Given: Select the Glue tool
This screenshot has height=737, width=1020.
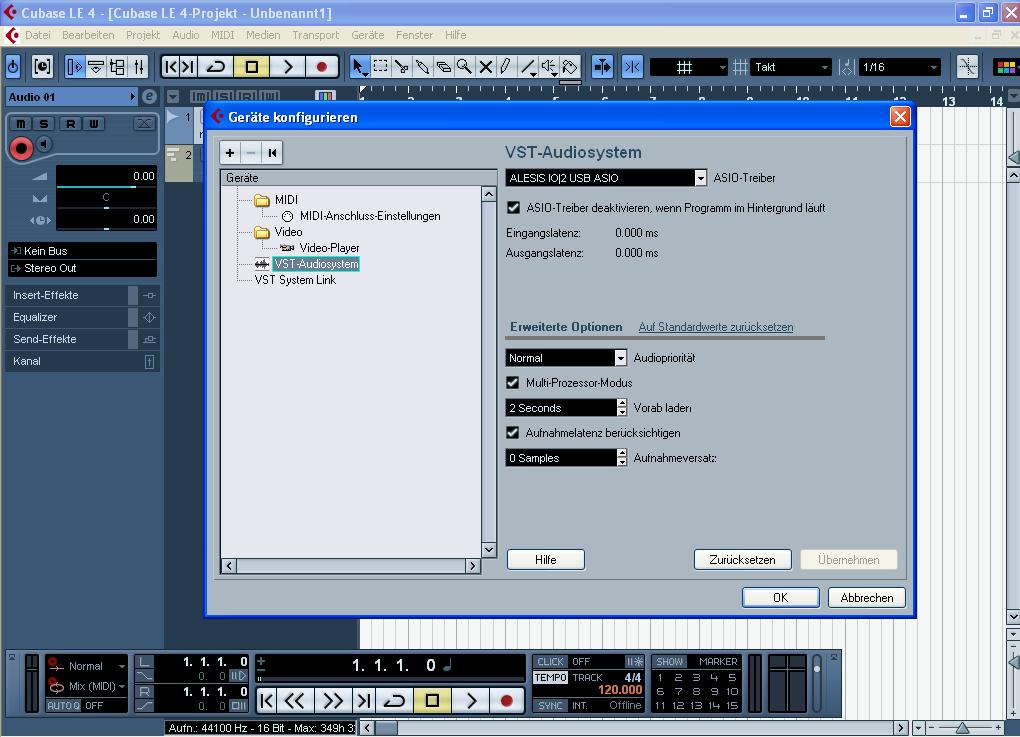Looking at the screenshot, I should tap(422, 66).
